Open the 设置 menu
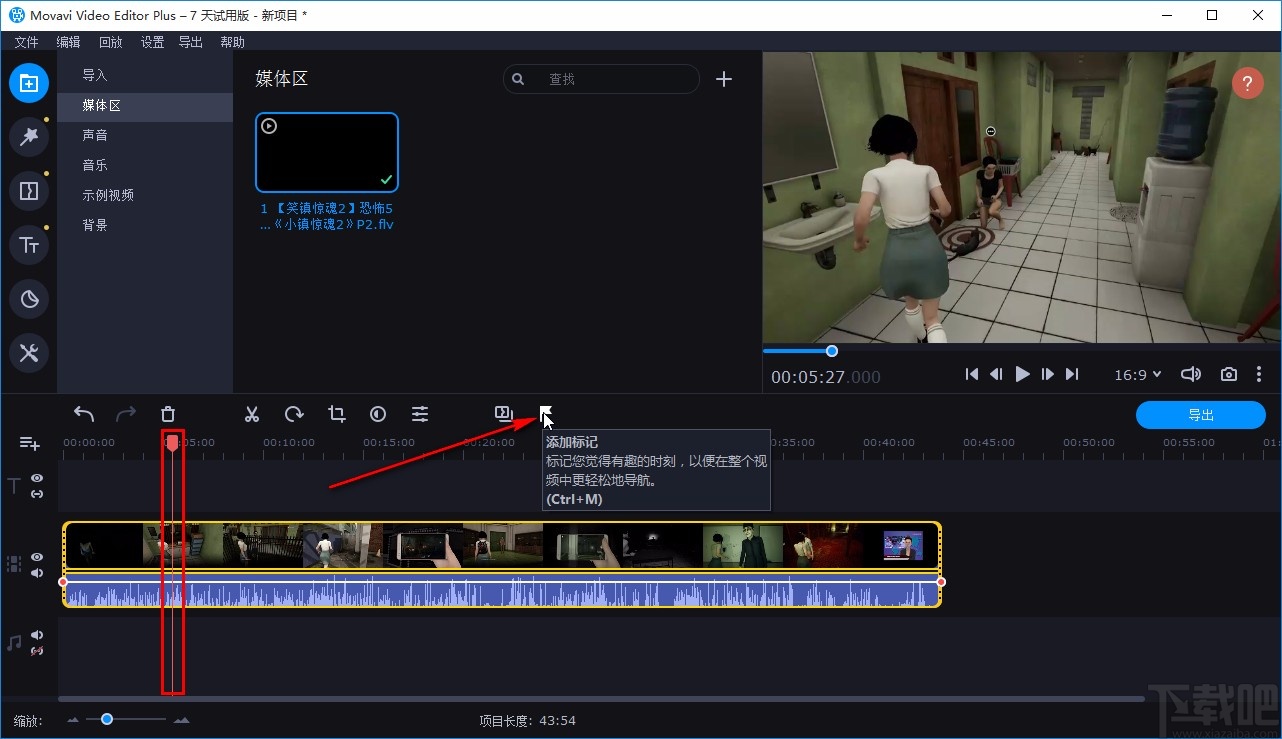1282x739 pixels. click(152, 42)
